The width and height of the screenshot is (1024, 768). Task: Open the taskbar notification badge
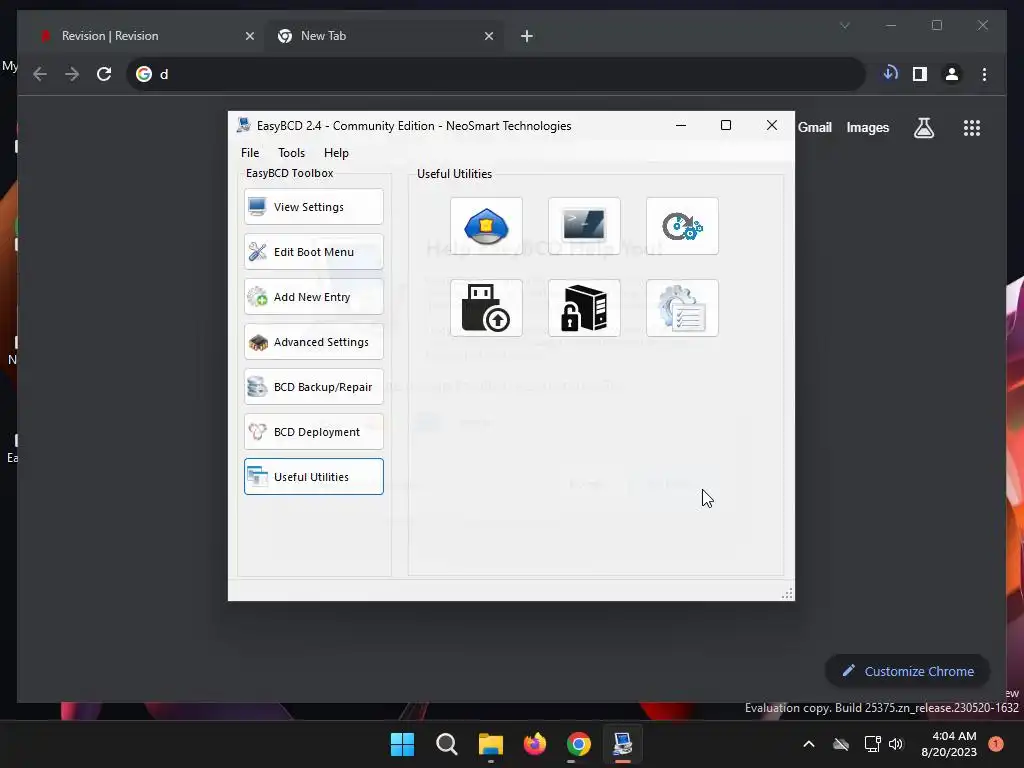pyautogui.click(x=996, y=744)
